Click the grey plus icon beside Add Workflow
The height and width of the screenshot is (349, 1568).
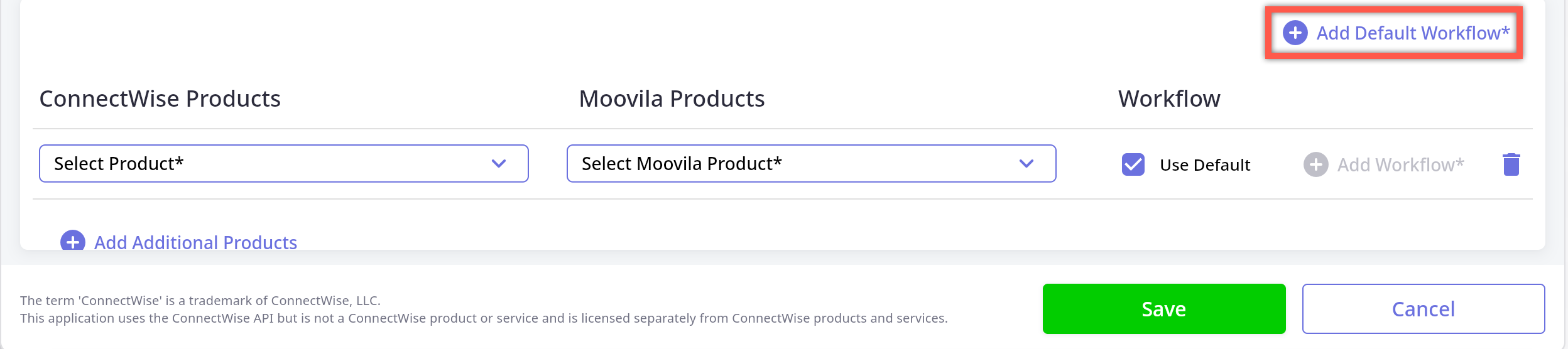(x=1315, y=165)
